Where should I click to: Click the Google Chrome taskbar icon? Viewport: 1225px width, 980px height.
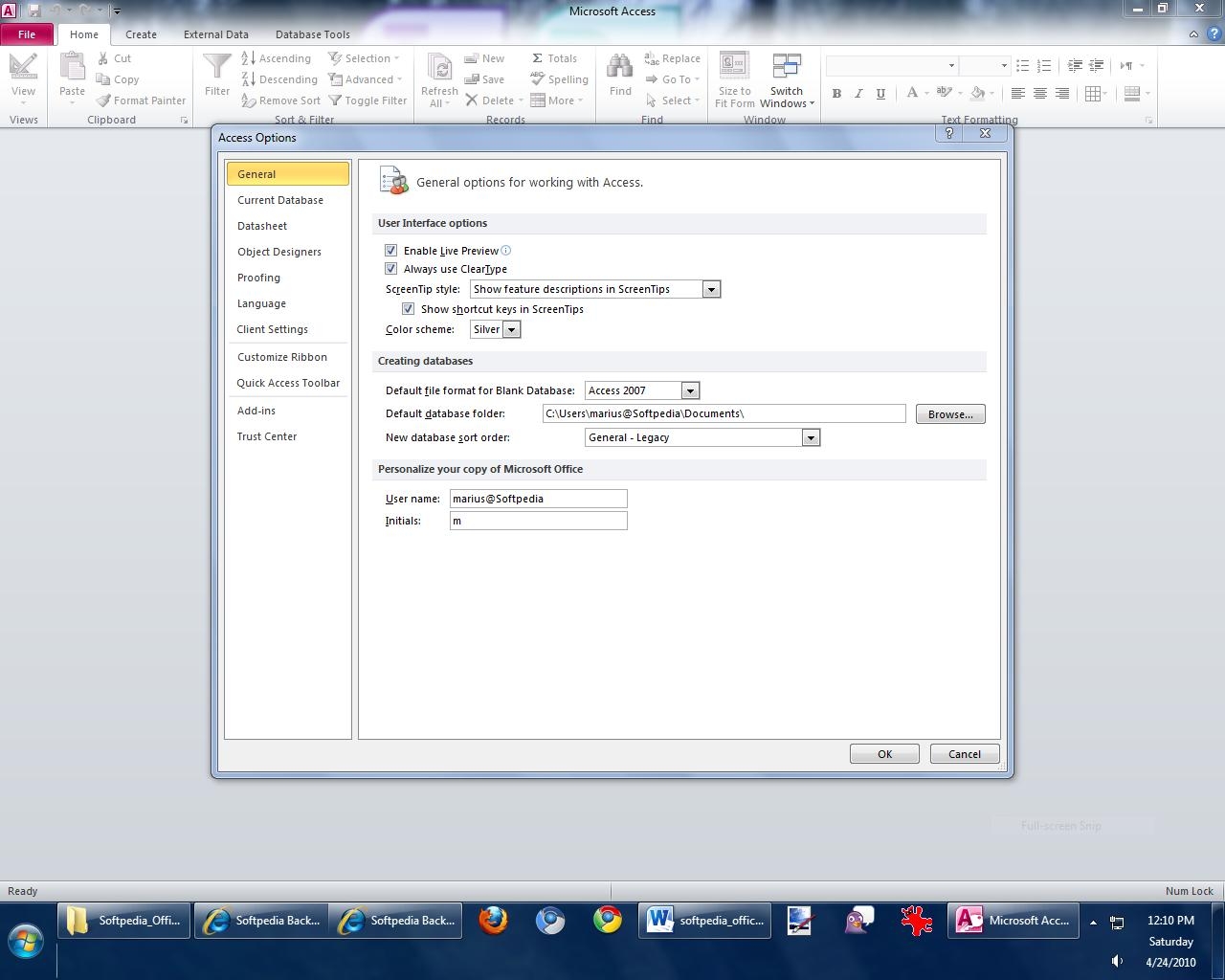pyautogui.click(x=607, y=921)
